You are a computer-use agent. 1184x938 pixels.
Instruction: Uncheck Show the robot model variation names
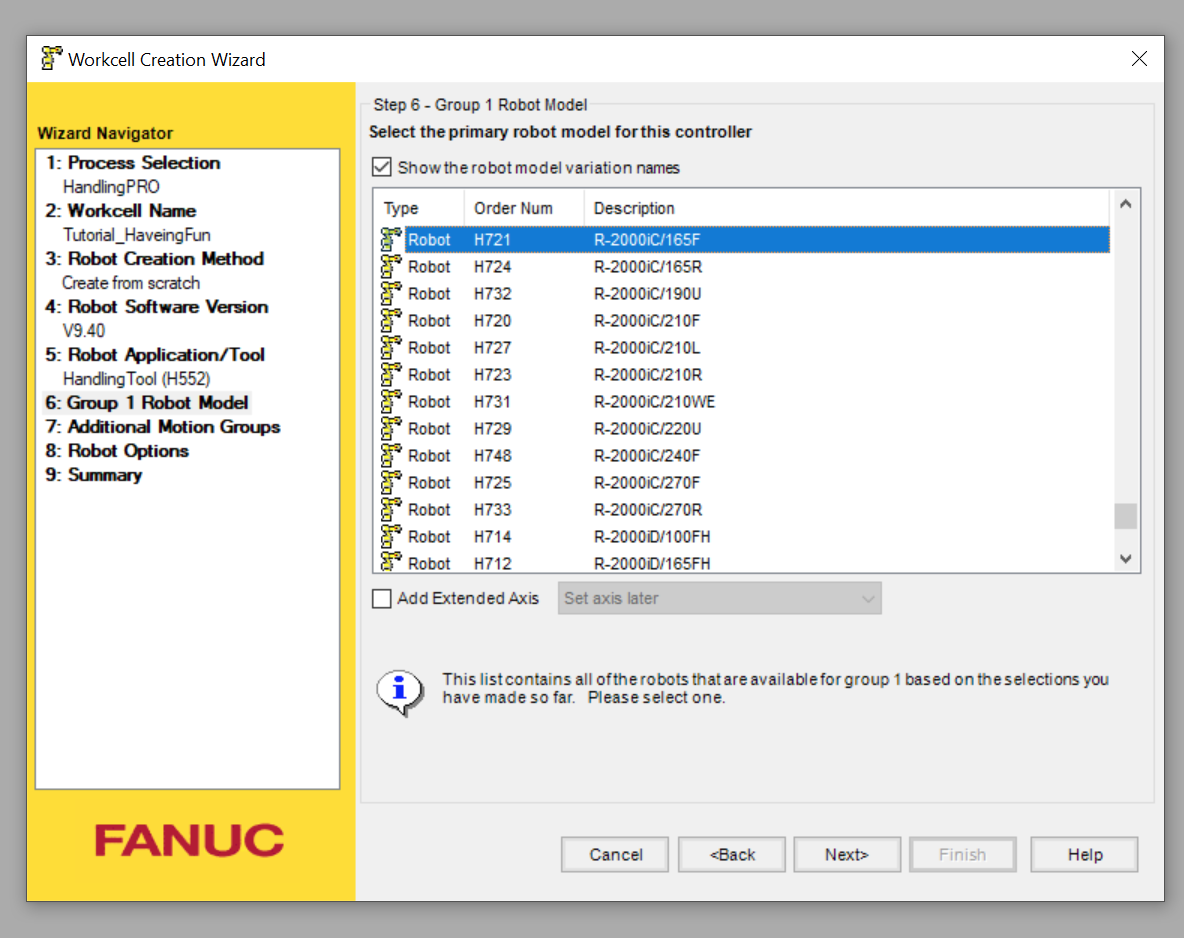[x=382, y=167]
